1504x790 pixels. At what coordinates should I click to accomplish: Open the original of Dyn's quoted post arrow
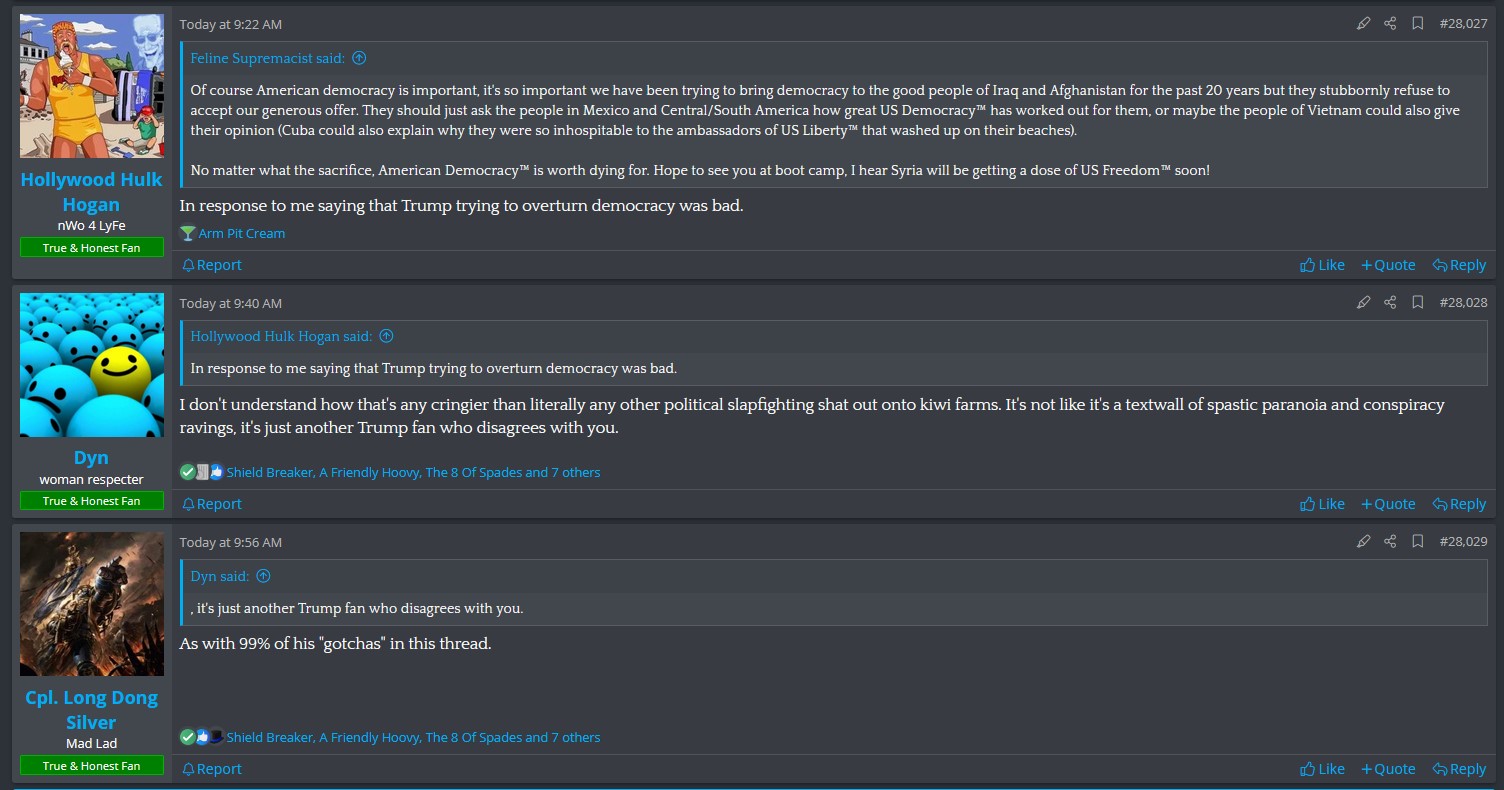coord(263,576)
